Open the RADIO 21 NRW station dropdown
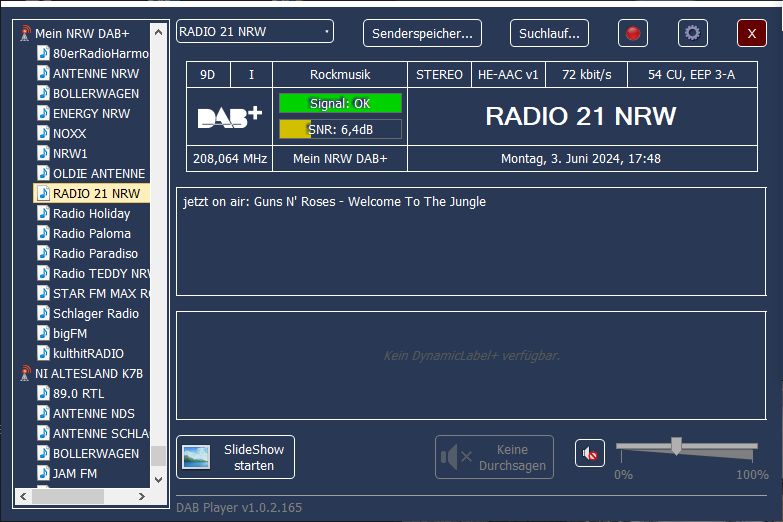This screenshot has width=783, height=522. (x=255, y=32)
